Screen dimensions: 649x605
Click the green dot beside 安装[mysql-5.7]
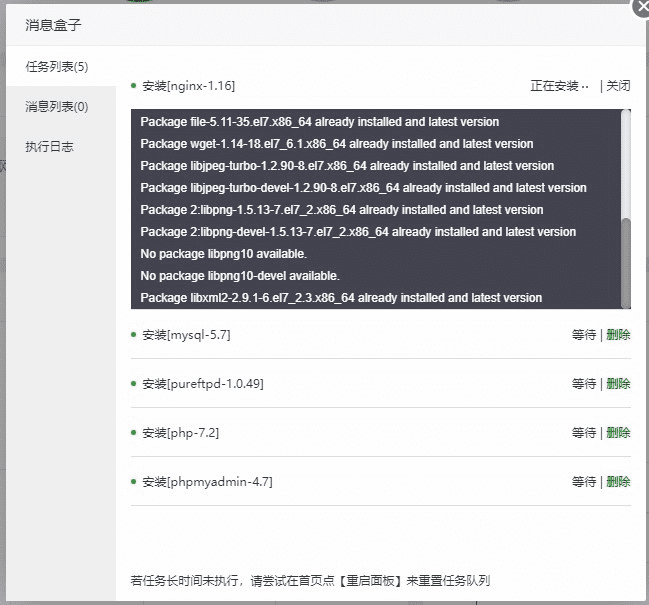pos(133,334)
